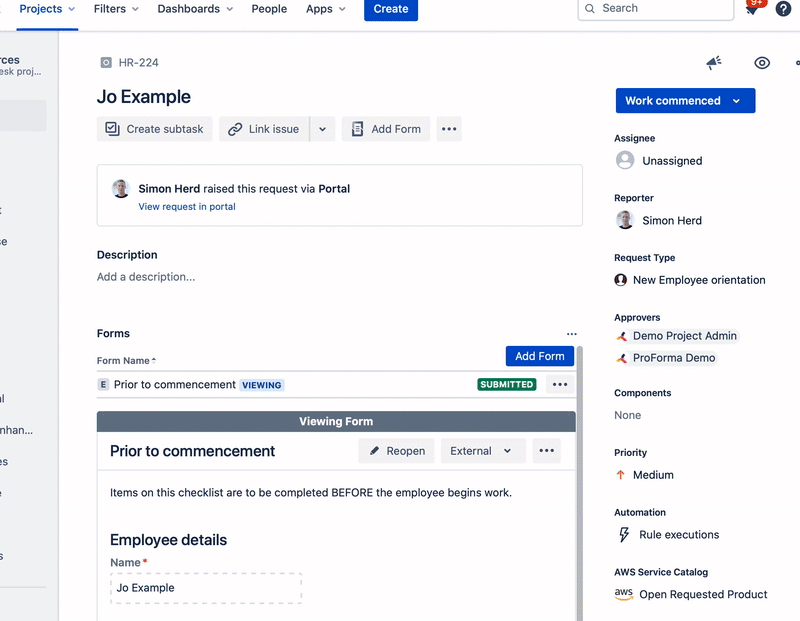Open Requested Product in AWS Service Catalog

(703, 594)
